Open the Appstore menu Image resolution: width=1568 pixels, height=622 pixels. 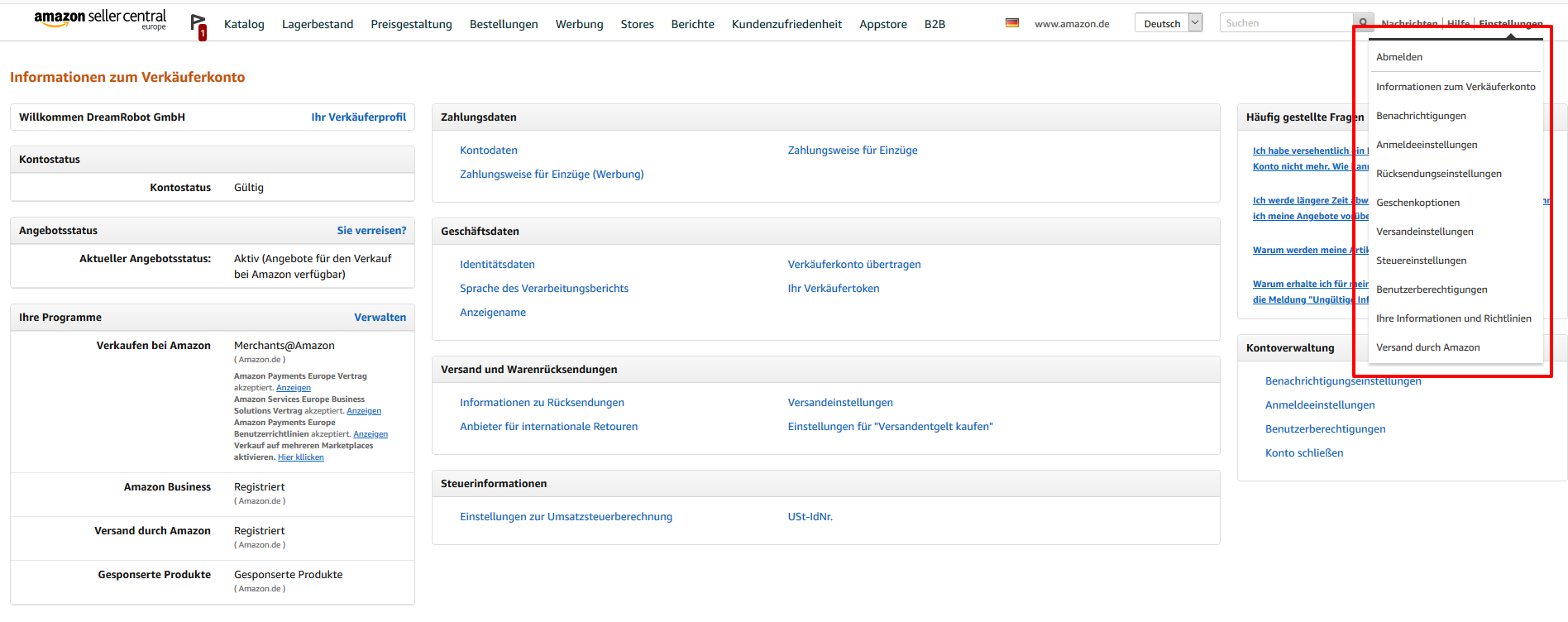point(883,24)
